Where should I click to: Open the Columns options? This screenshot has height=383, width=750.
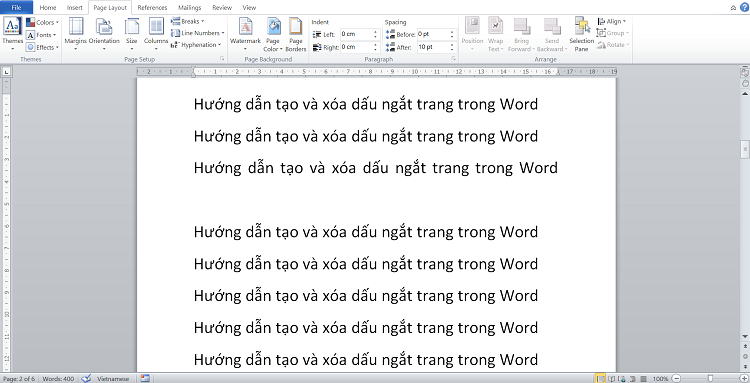pyautogui.click(x=156, y=34)
